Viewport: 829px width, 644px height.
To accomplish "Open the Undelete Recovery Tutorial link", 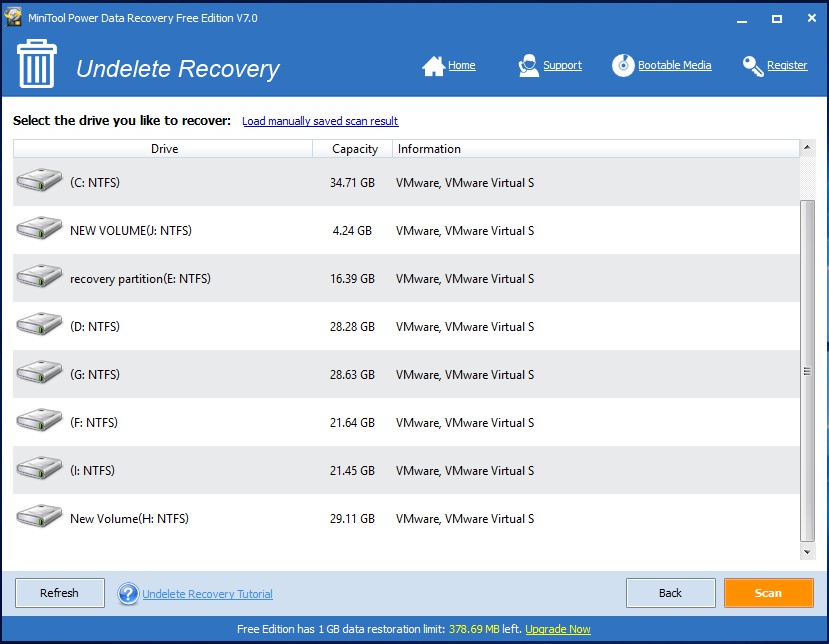I will [x=207, y=594].
